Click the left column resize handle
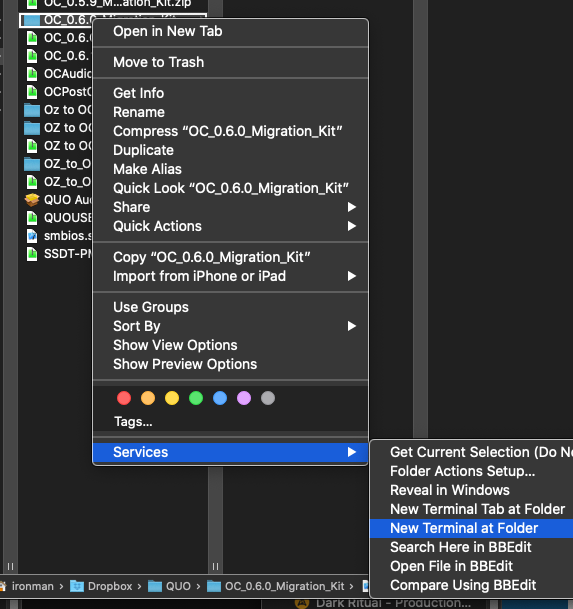 [10, 567]
